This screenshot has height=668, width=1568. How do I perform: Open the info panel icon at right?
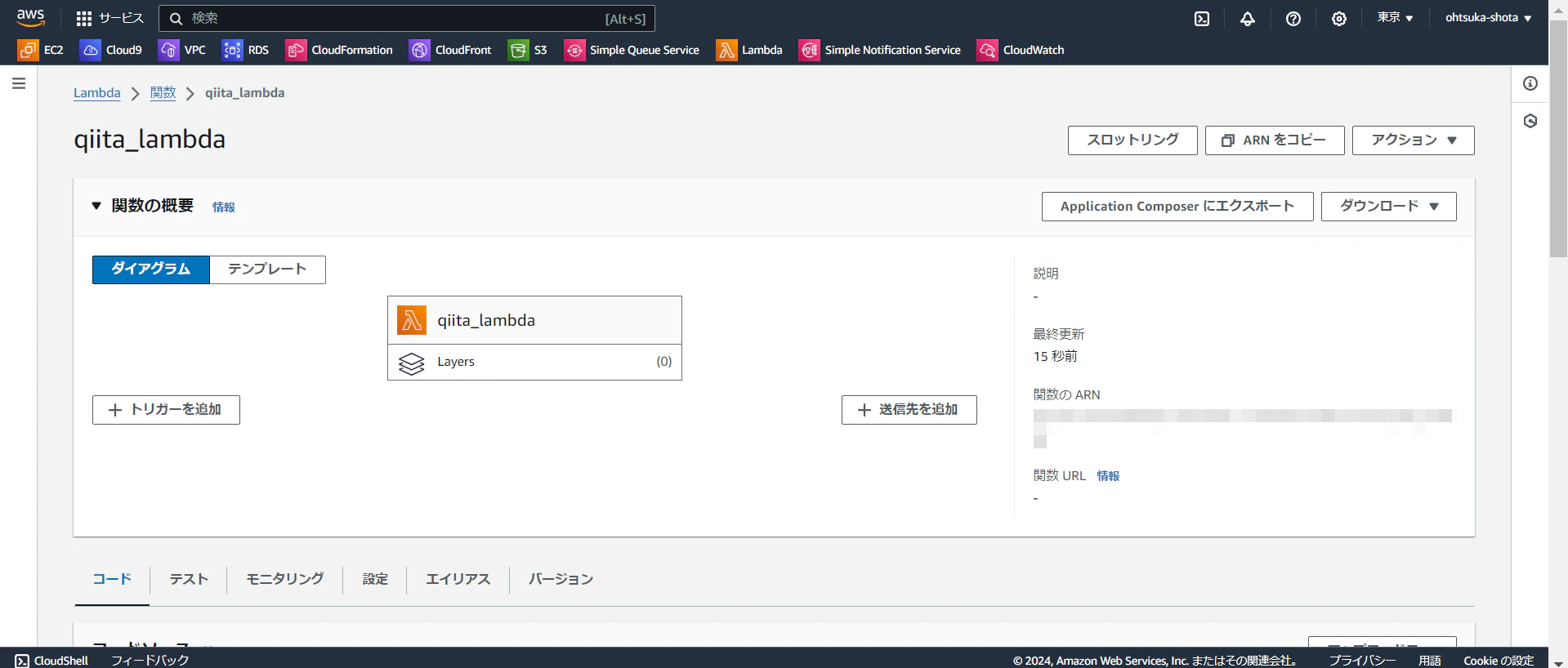[x=1530, y=83]
